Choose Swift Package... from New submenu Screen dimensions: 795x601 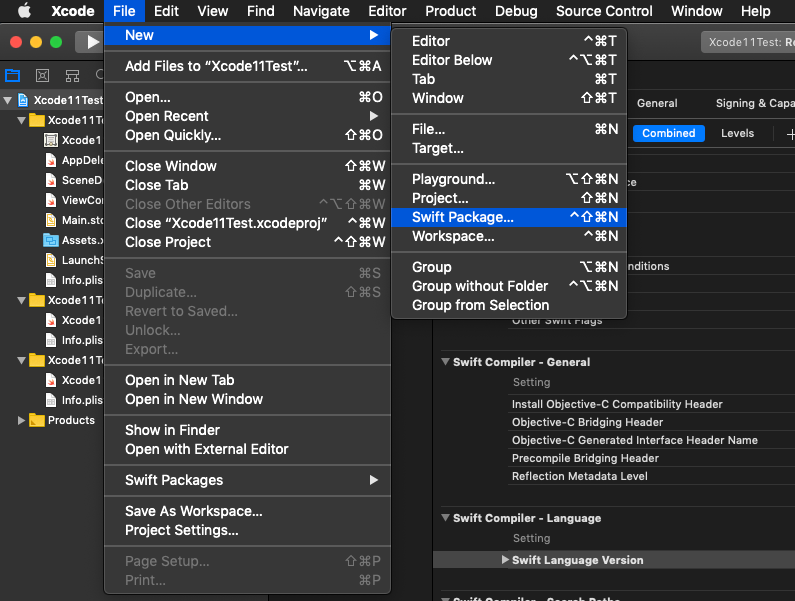click(509, 217)
